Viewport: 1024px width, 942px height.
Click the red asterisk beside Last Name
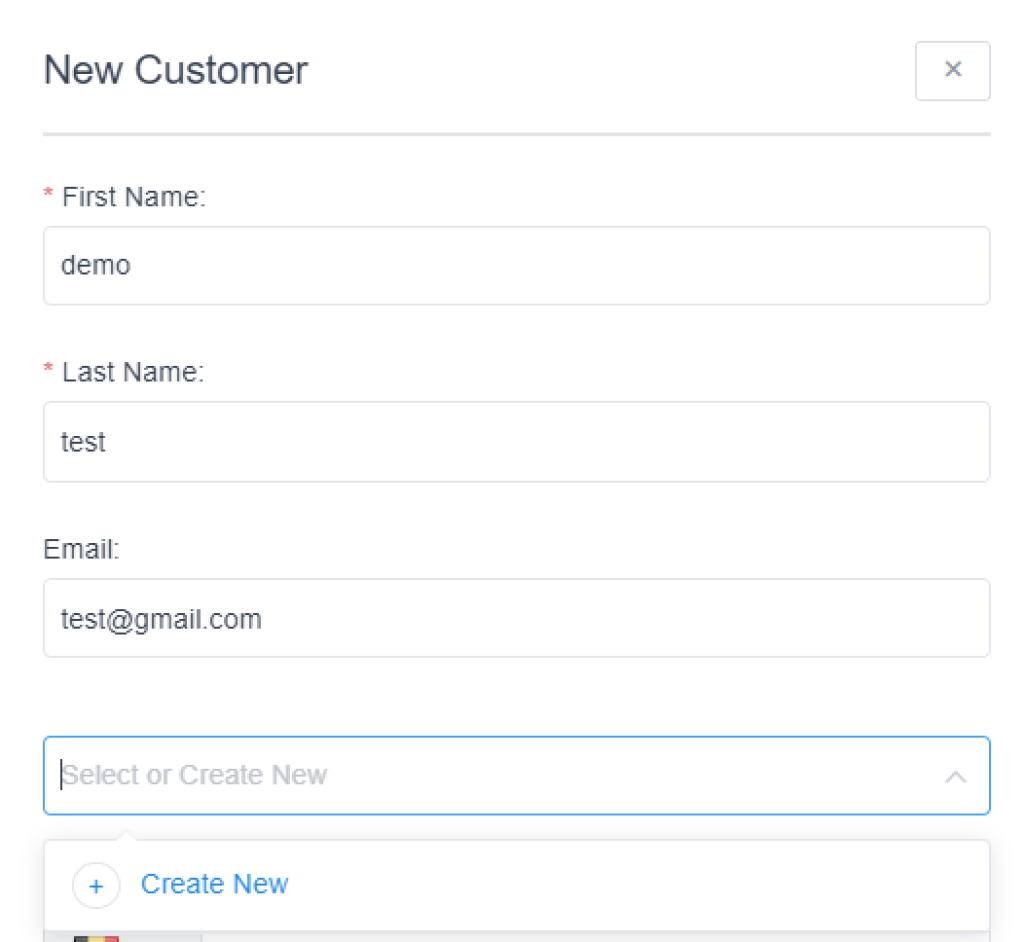coord(48,371)
